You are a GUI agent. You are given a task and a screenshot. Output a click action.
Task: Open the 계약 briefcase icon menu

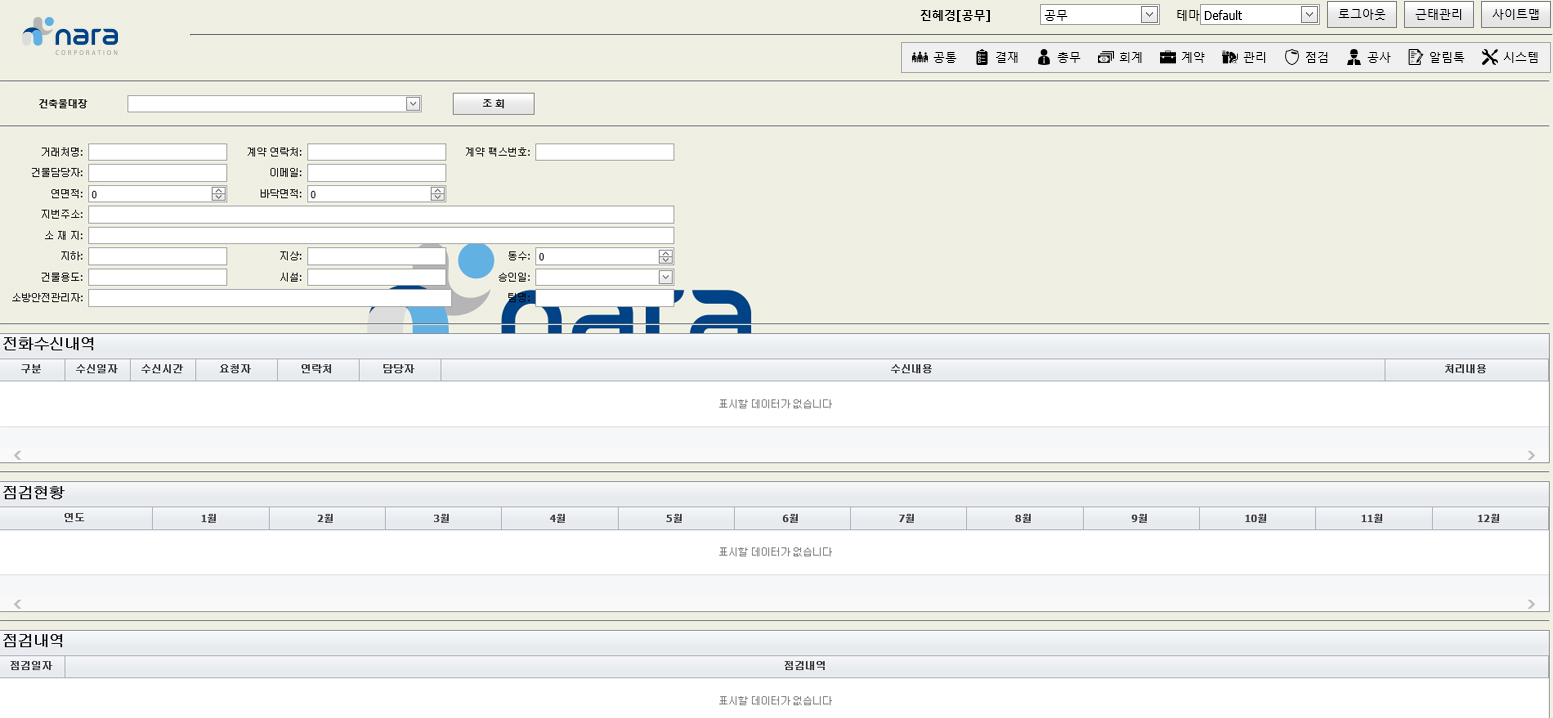tap(1182, 58)
